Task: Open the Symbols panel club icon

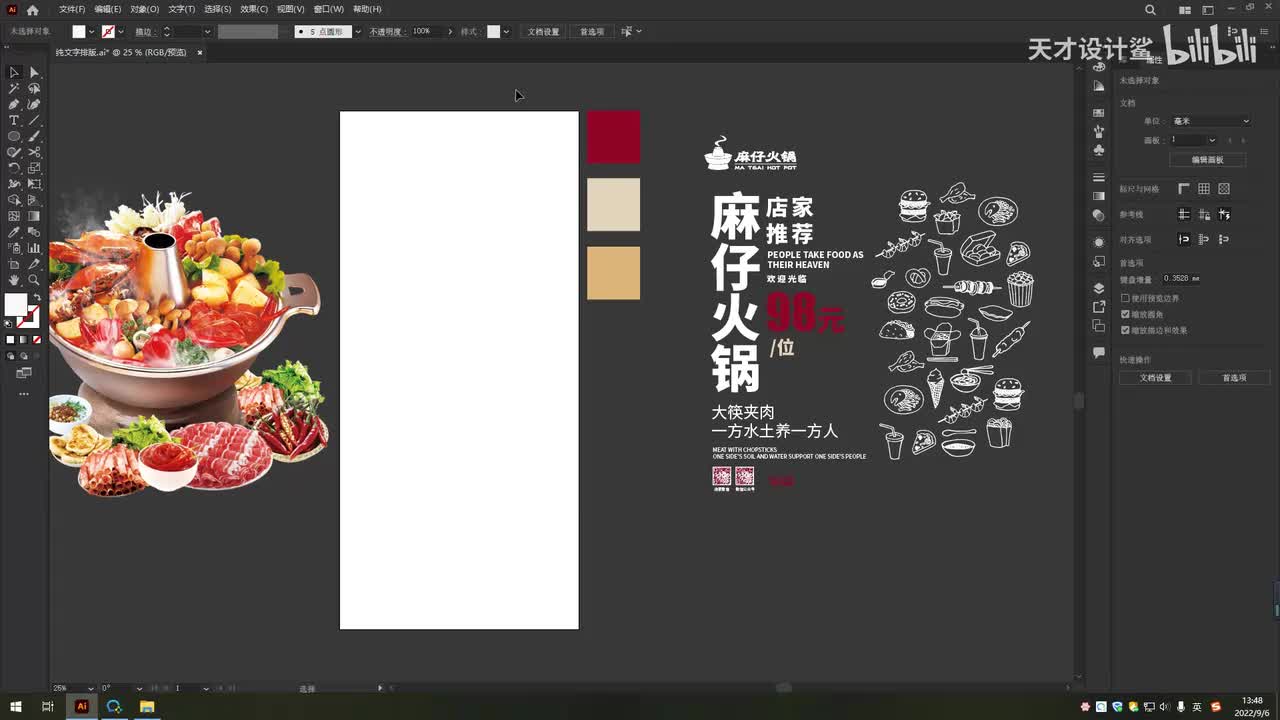Action: tap(1099, 150)
